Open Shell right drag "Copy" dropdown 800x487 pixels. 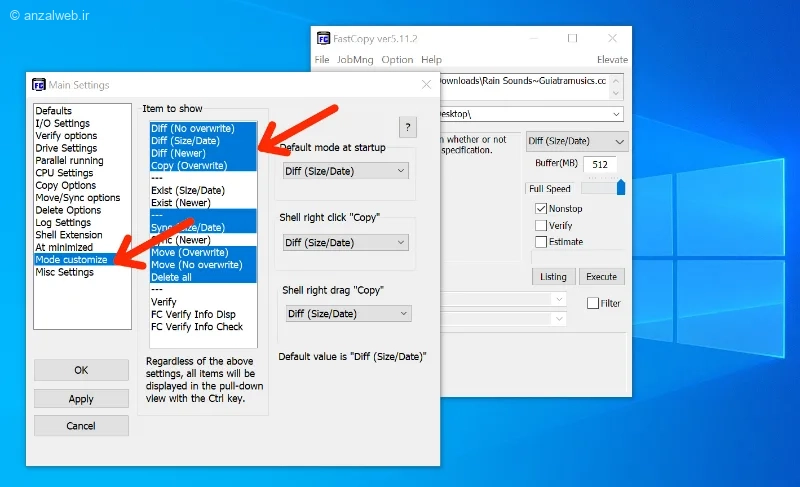coord(348,314)
